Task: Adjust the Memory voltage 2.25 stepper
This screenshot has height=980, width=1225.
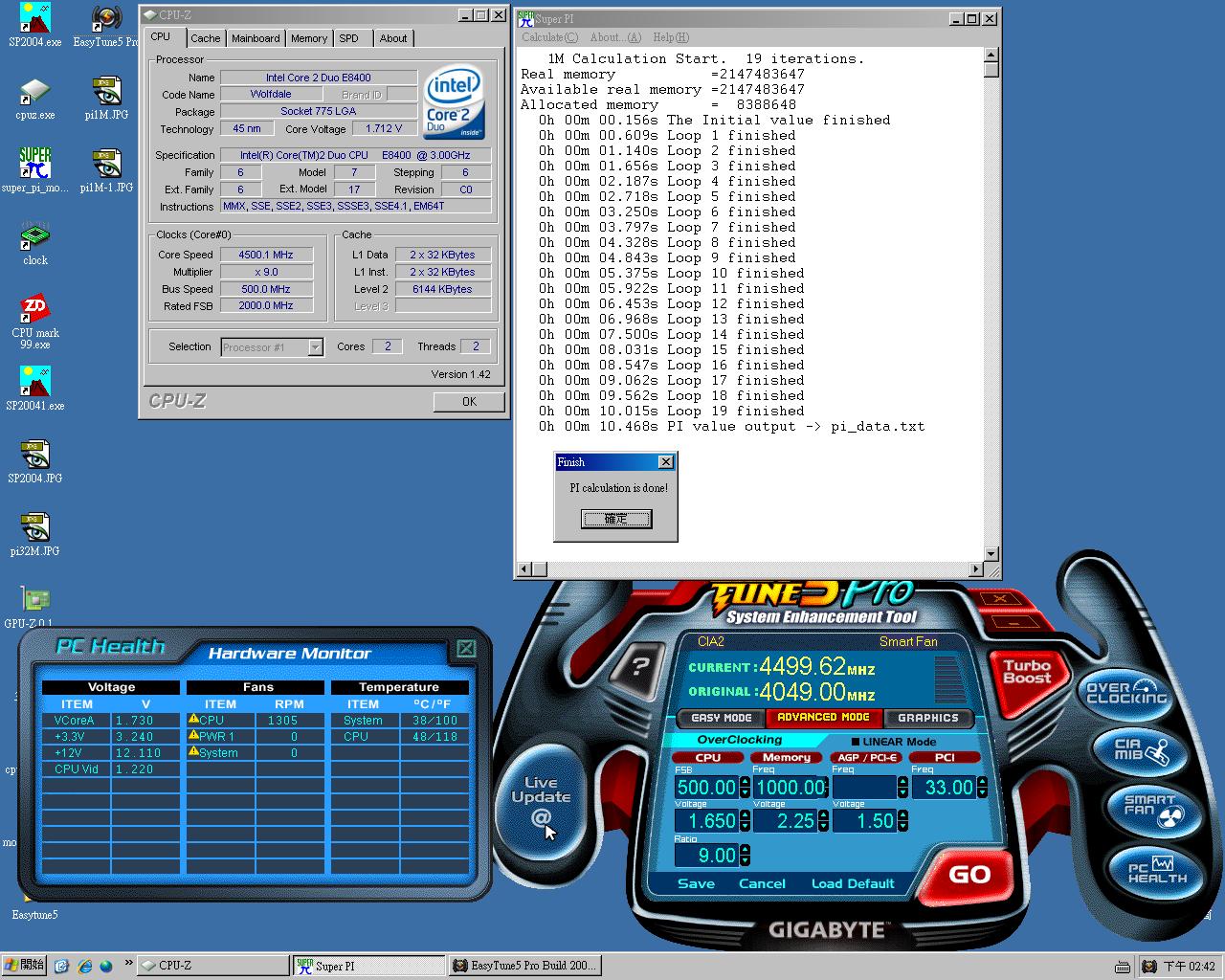Action: click(823, 821)
